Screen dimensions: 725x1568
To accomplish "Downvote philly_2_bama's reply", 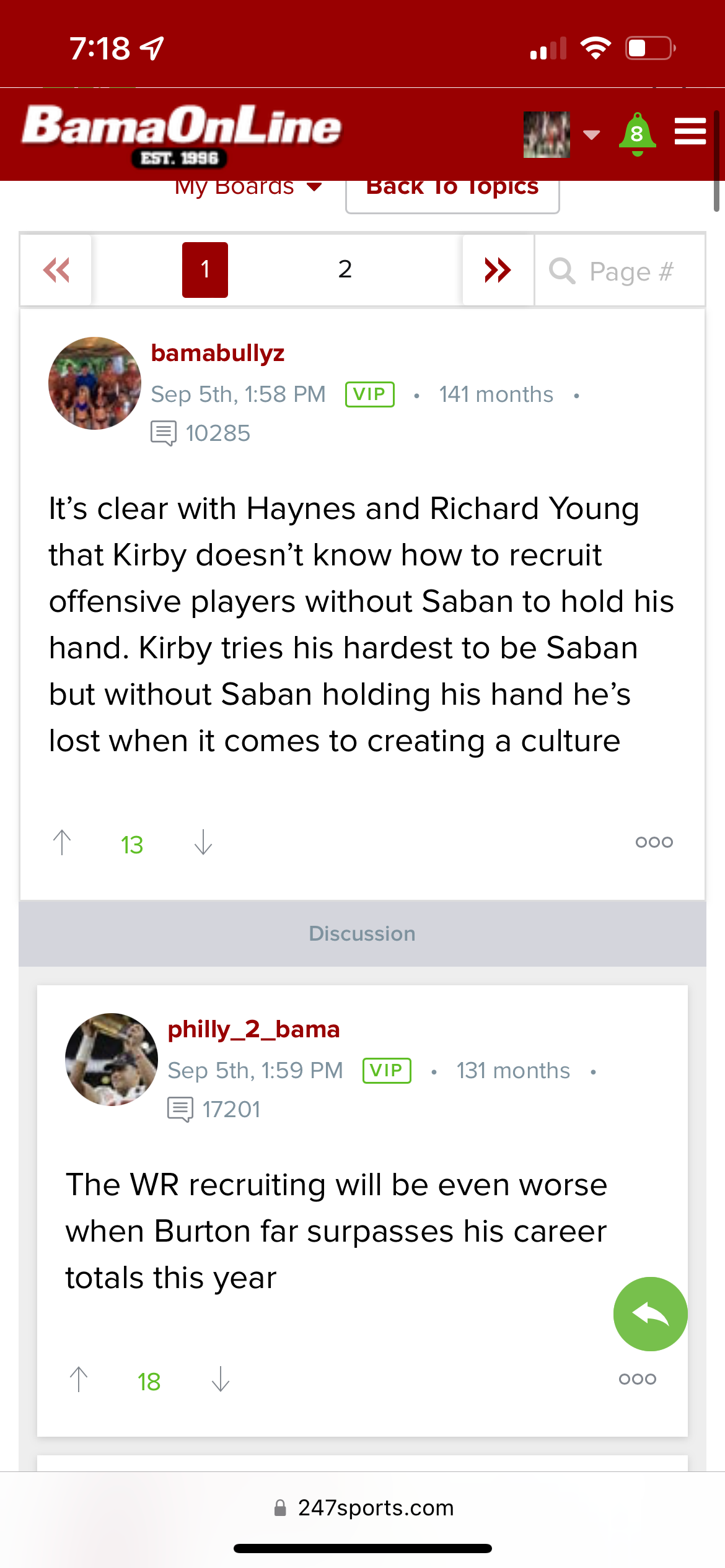I will (221, 1380).
